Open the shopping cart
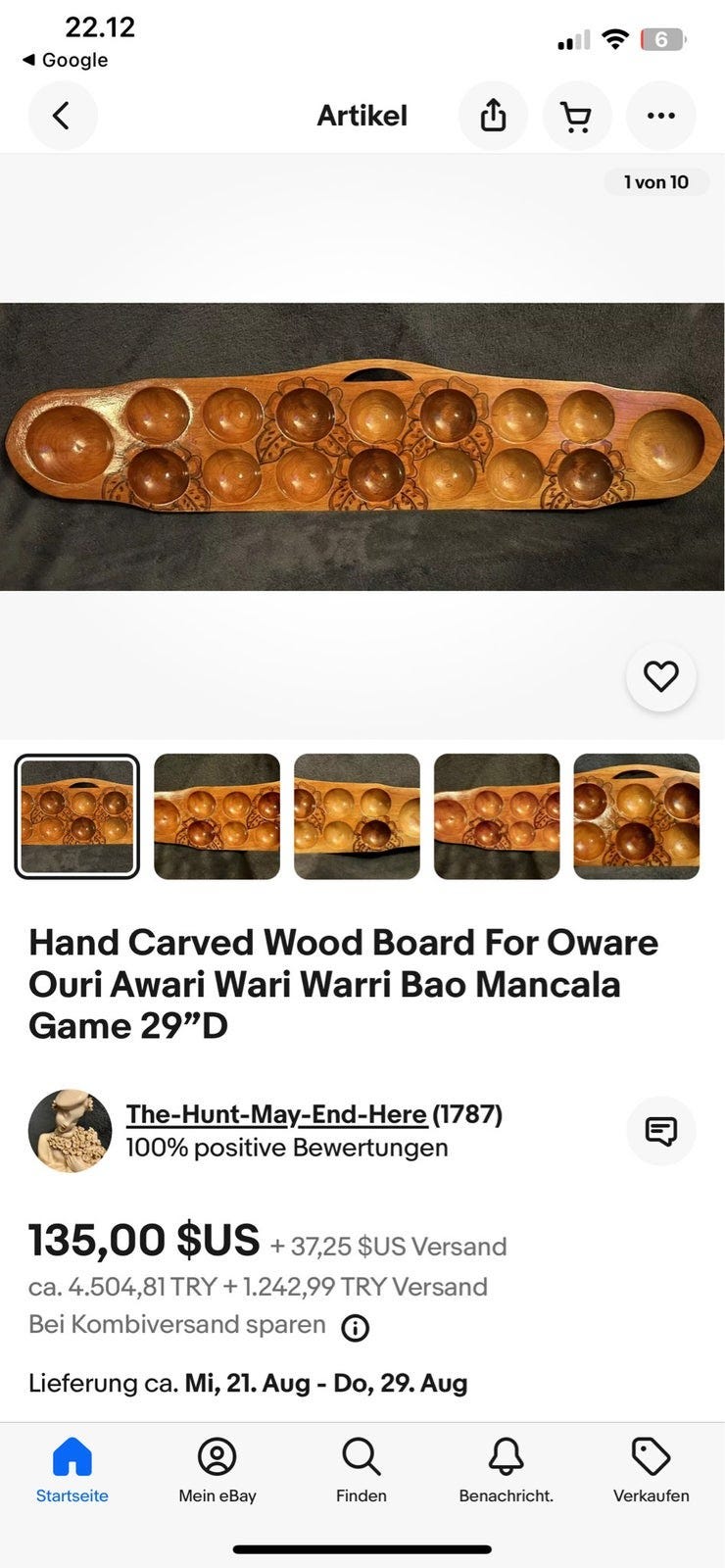Viewport: 725px width, 1568px height. 577,116
